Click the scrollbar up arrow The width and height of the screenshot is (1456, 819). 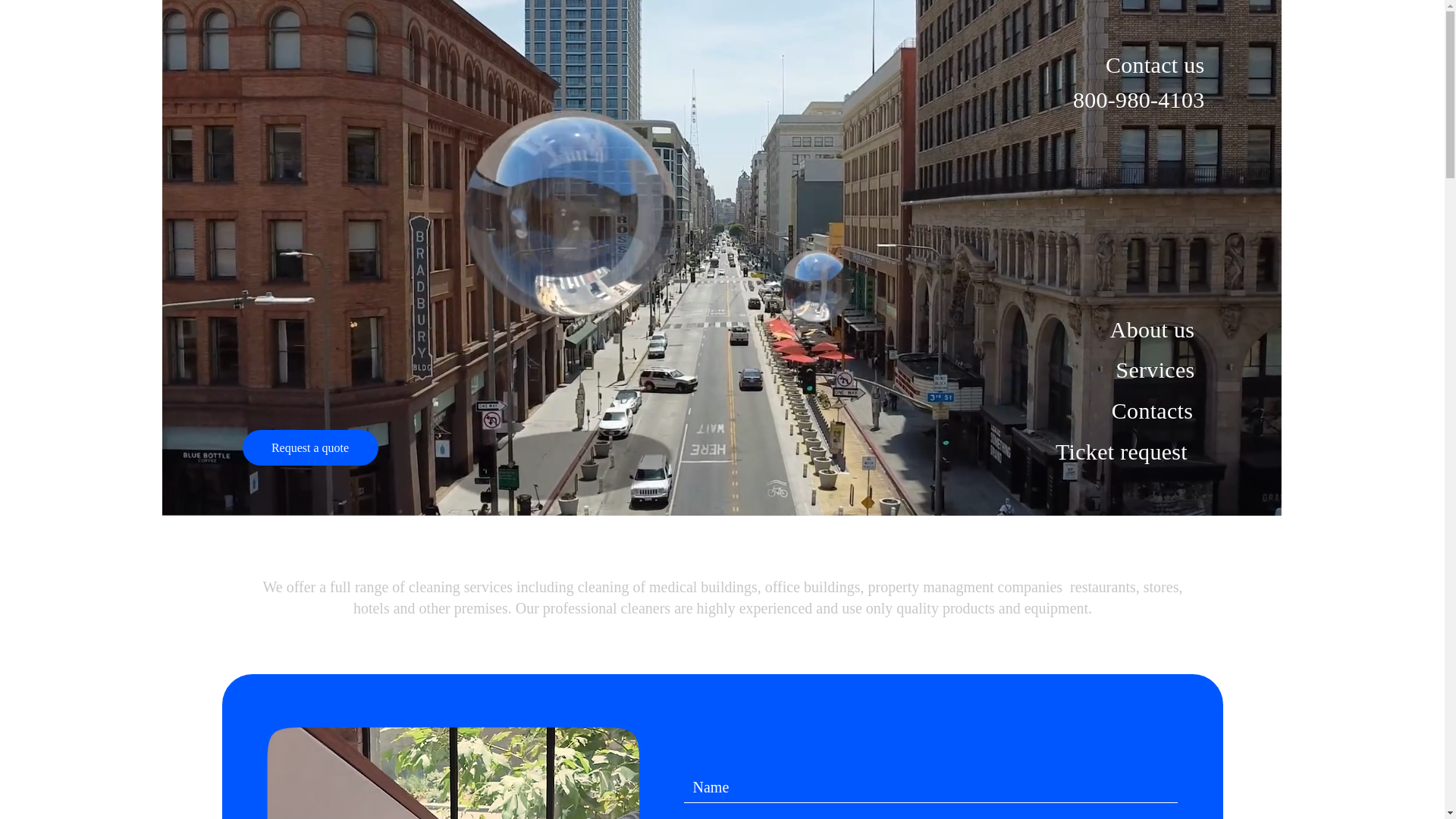1450,6
